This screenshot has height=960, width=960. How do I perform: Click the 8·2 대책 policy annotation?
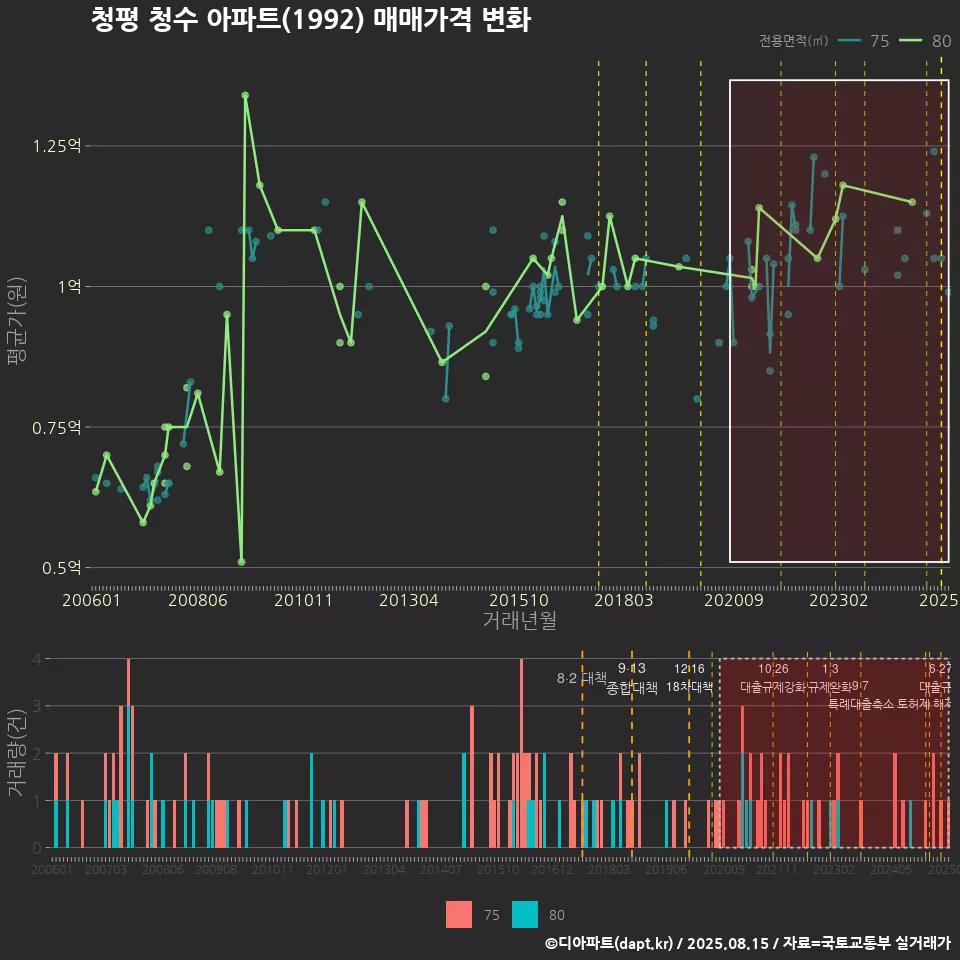pos(582,678)
